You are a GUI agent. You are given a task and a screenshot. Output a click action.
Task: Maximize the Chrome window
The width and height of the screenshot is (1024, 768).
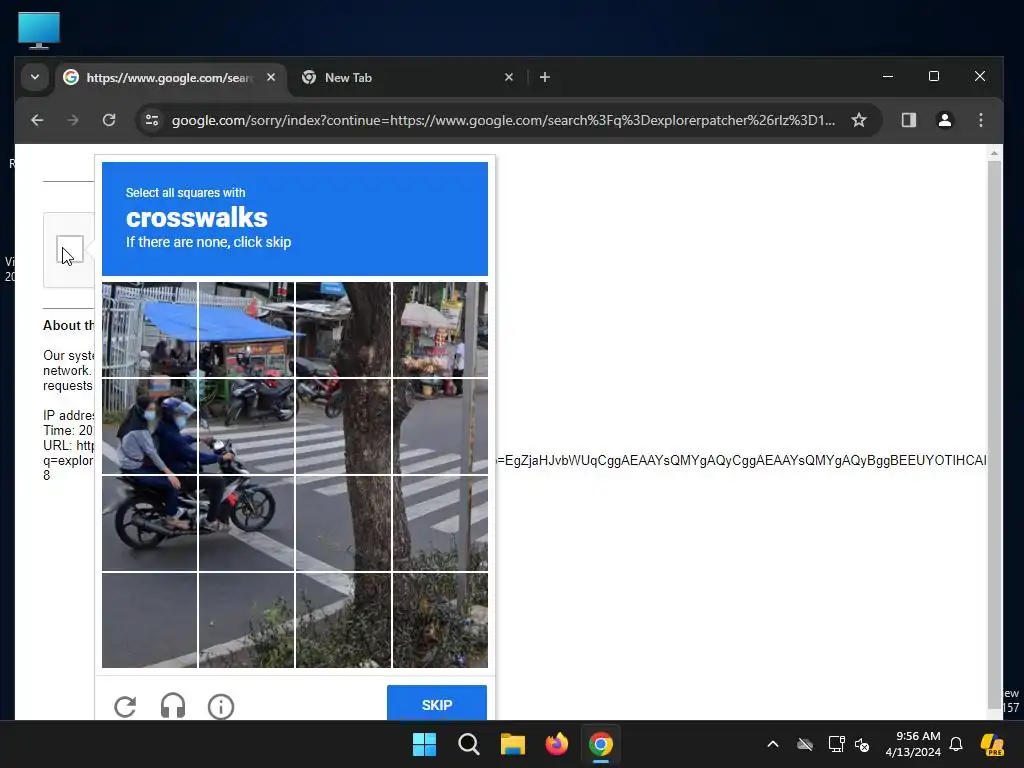point(934,76)
